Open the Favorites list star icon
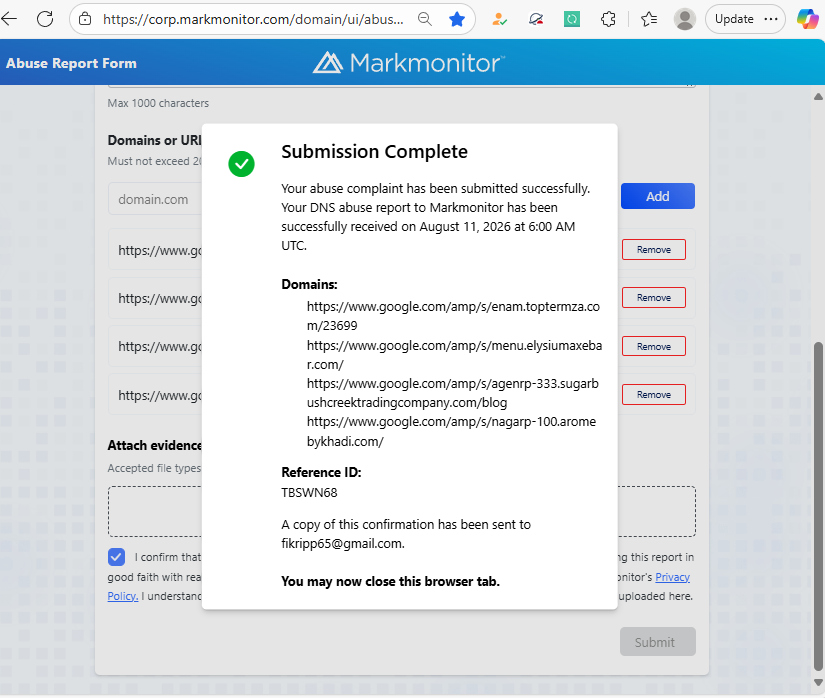The width and height of the screenshot is (825, 698). pyautogui.click(x=649, y=19)
